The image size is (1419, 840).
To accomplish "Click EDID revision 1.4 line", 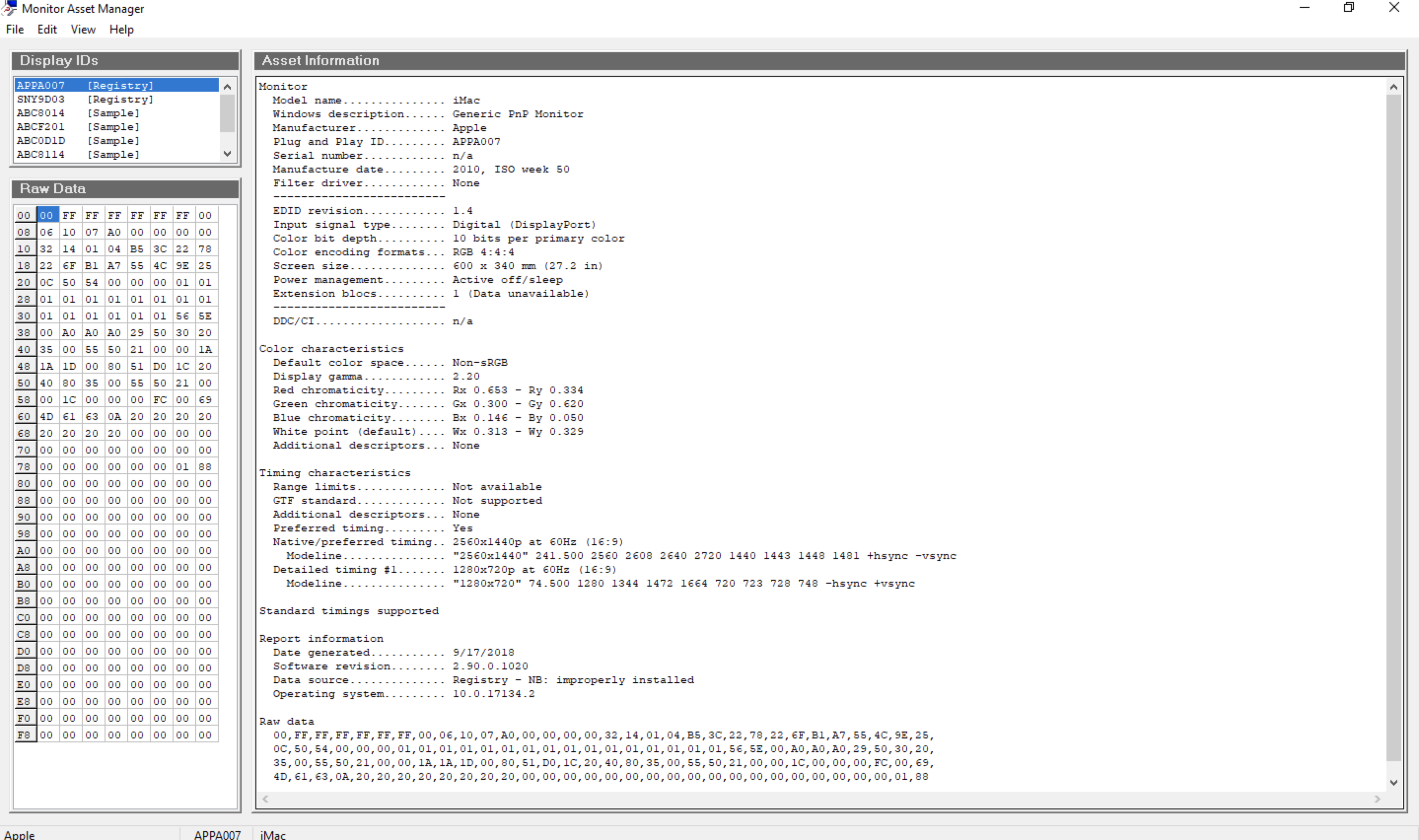I will point(372,210).
